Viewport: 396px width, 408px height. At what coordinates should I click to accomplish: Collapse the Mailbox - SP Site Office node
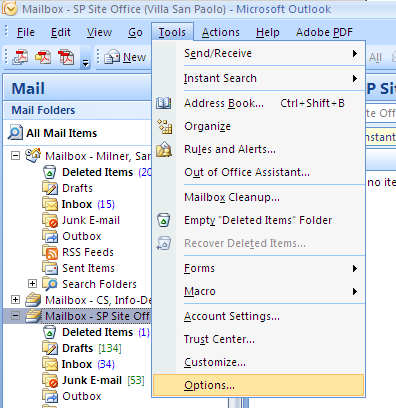pyautogui.click(x=15, y=316)
